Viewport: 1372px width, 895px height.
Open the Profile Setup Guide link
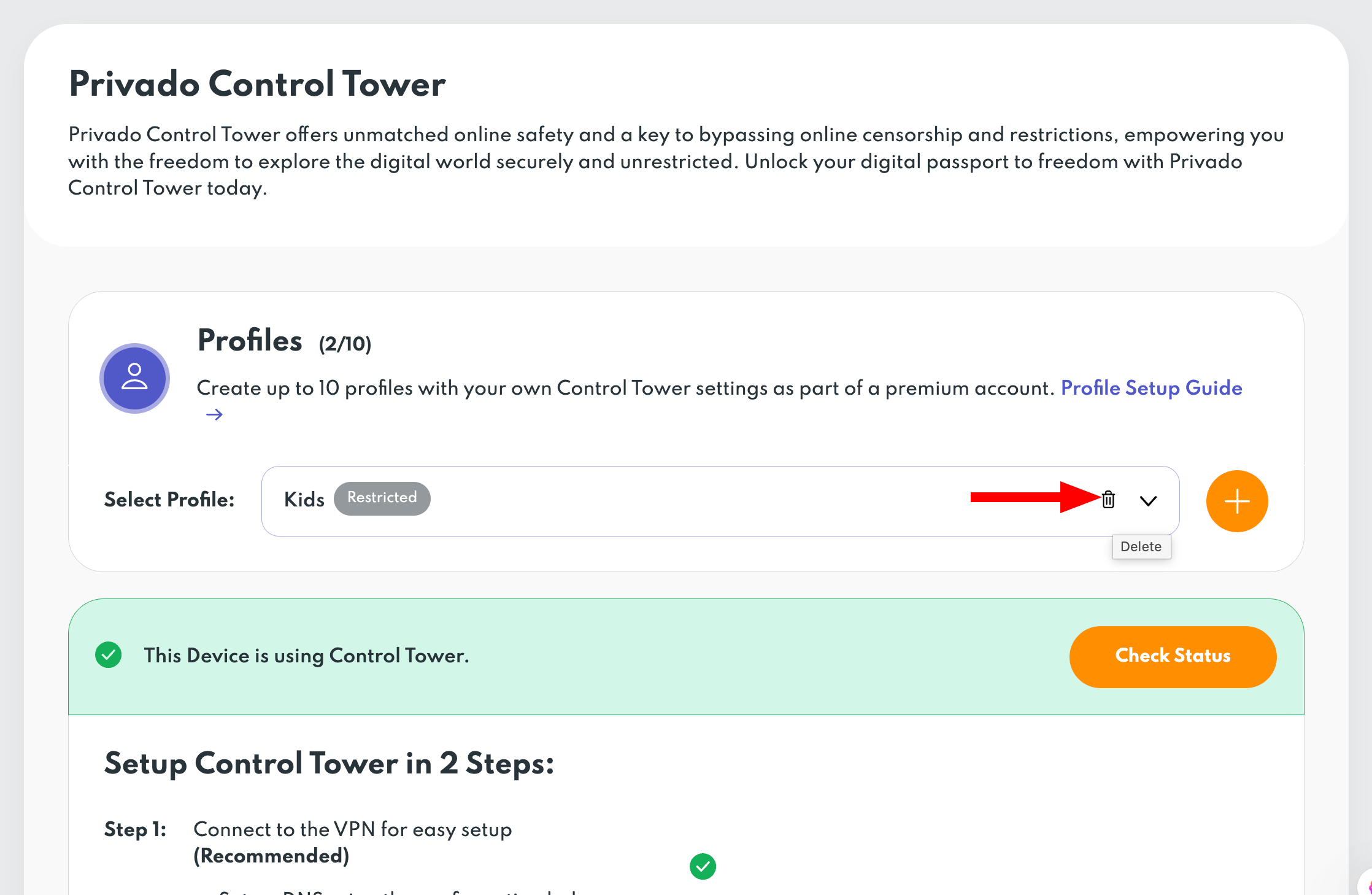tap(1151, 388)
